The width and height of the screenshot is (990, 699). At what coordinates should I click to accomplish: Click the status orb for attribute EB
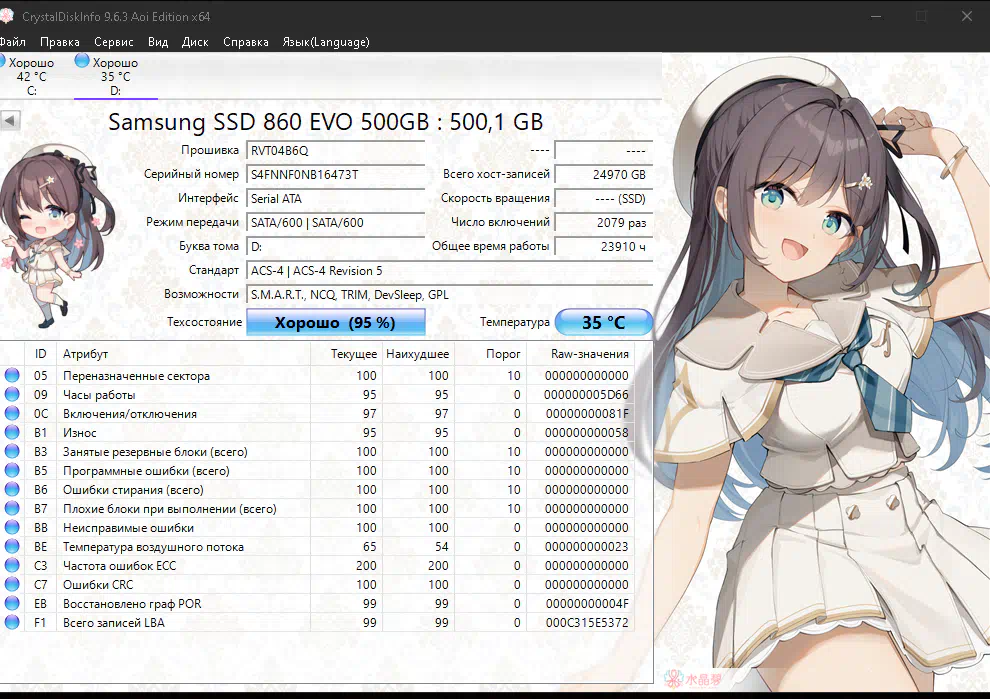pyautogui.click(x=12, y=603)
